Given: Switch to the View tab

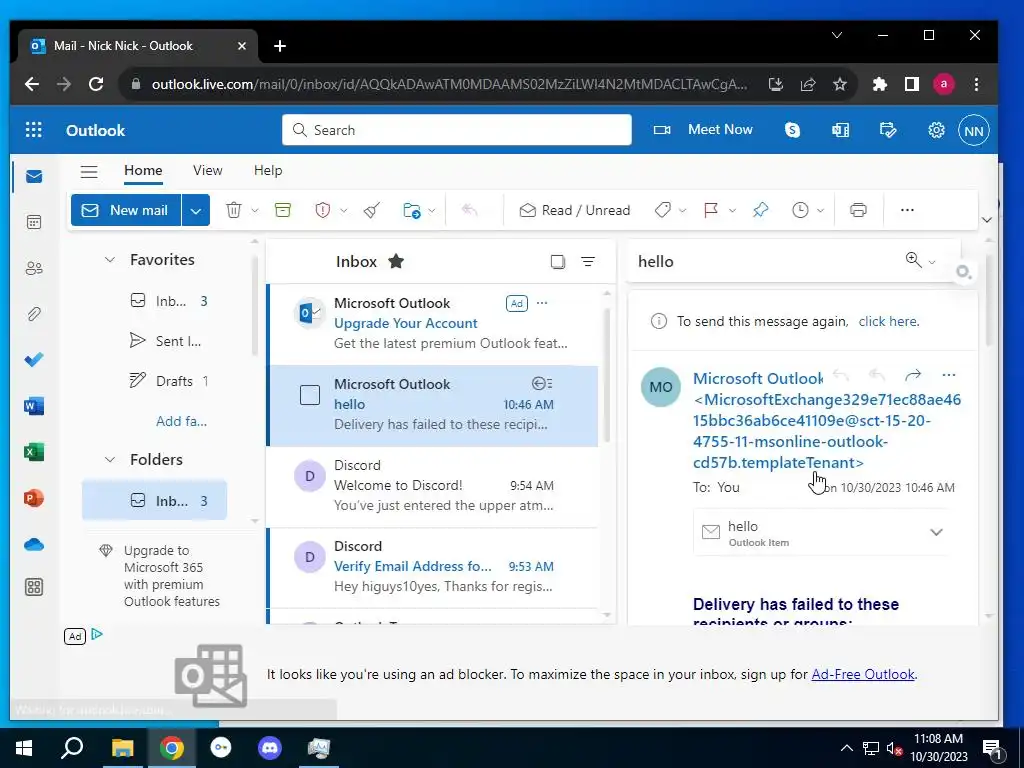Looking at the screenshot, I should pyautogui.click(x=208, y=170).
